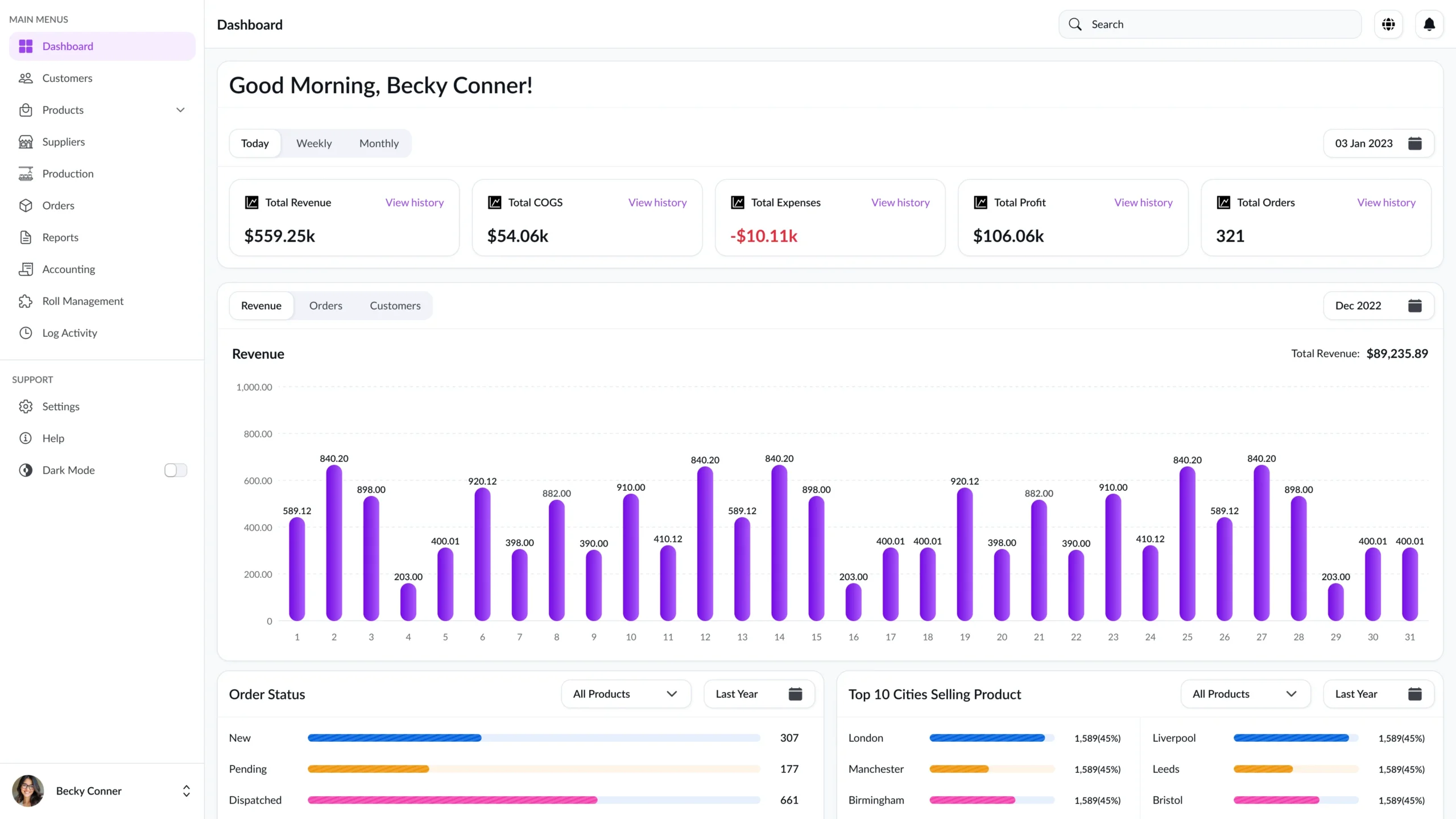Open Log Activity page
The image size is (1456, 819).
(69, 333)
